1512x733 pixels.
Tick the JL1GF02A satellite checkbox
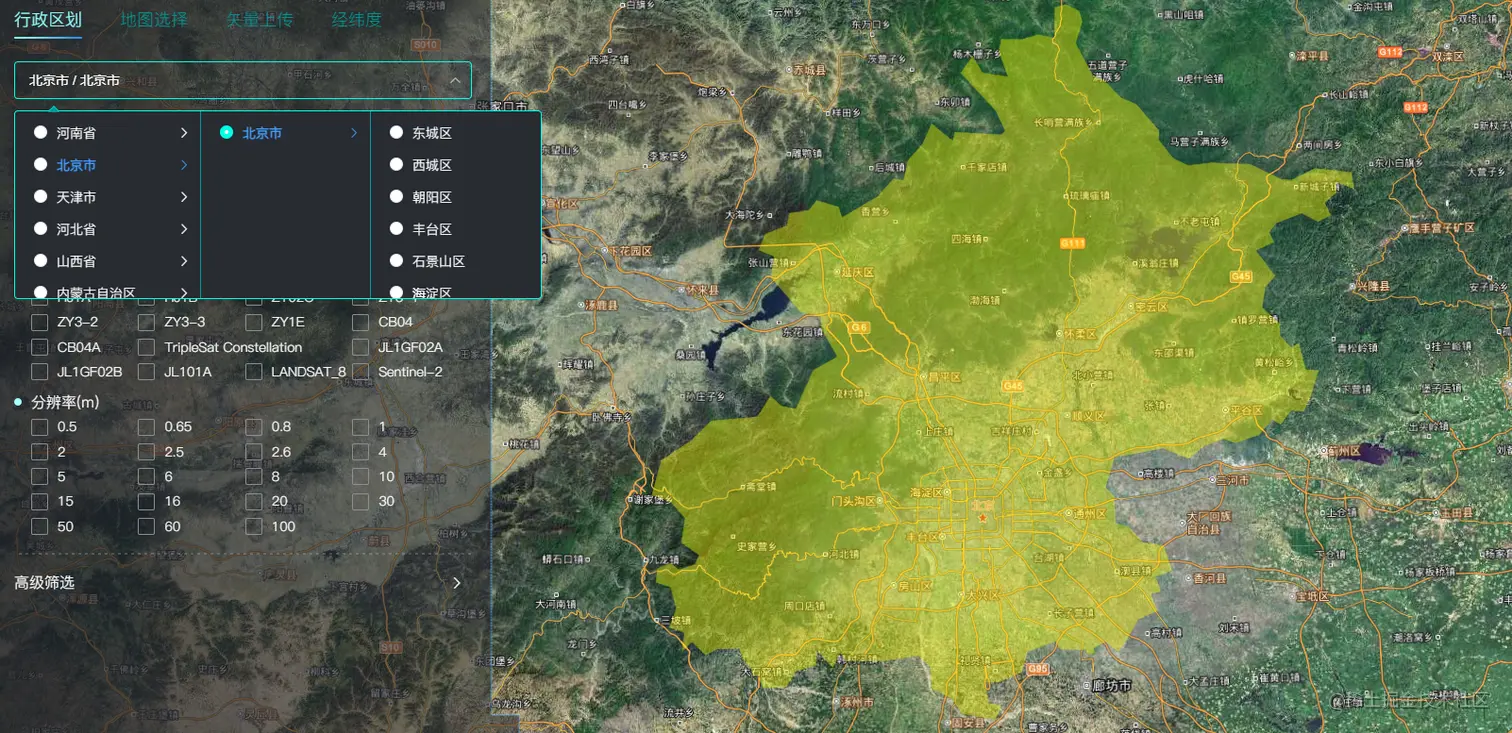(361, 347)
